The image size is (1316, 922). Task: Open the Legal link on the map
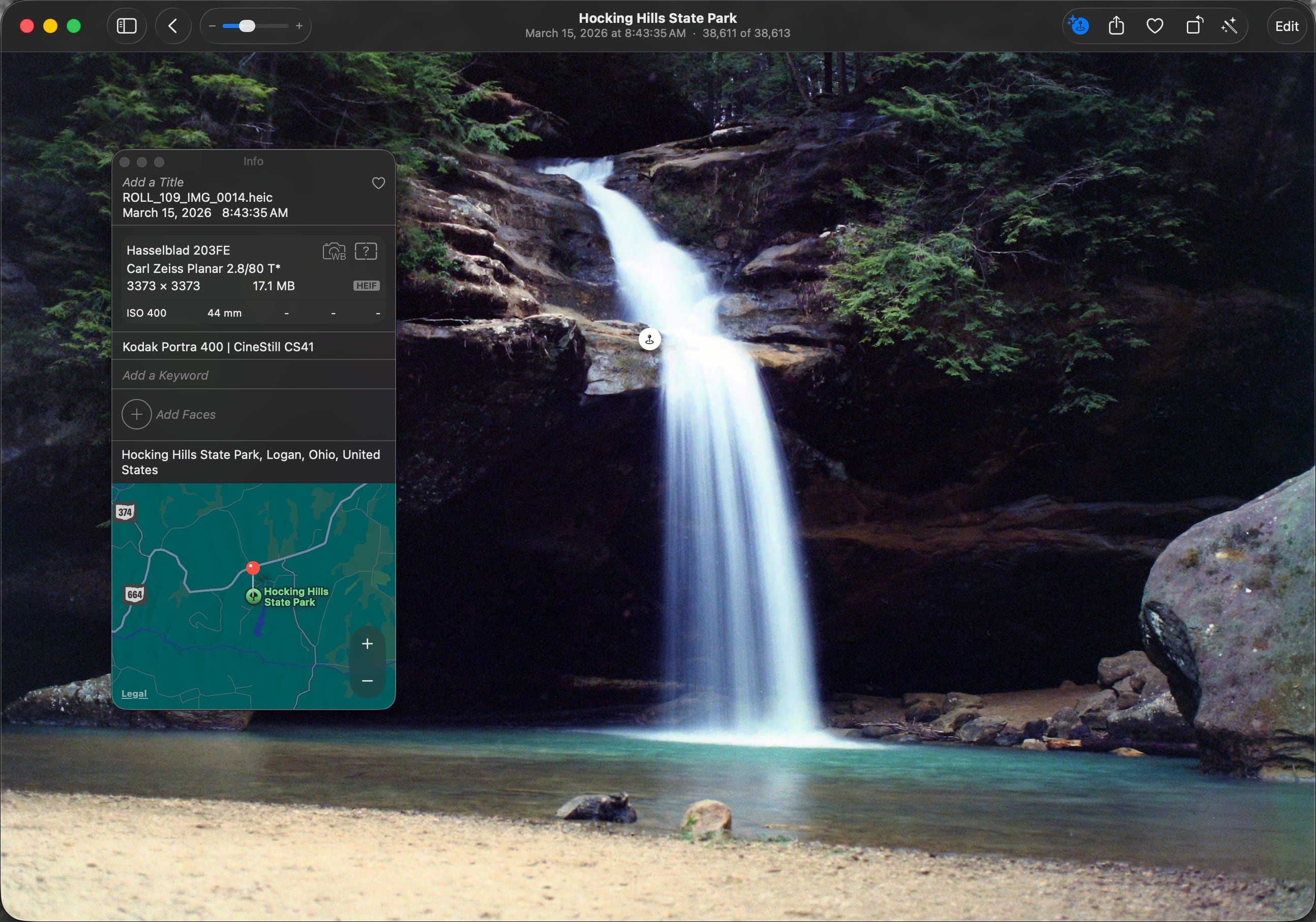134,693
